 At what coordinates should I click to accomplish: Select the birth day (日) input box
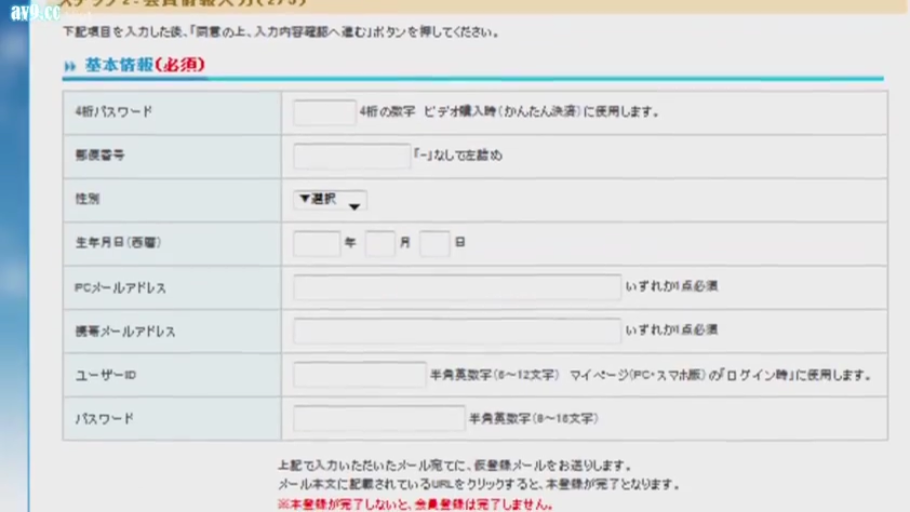coord(434,244)
